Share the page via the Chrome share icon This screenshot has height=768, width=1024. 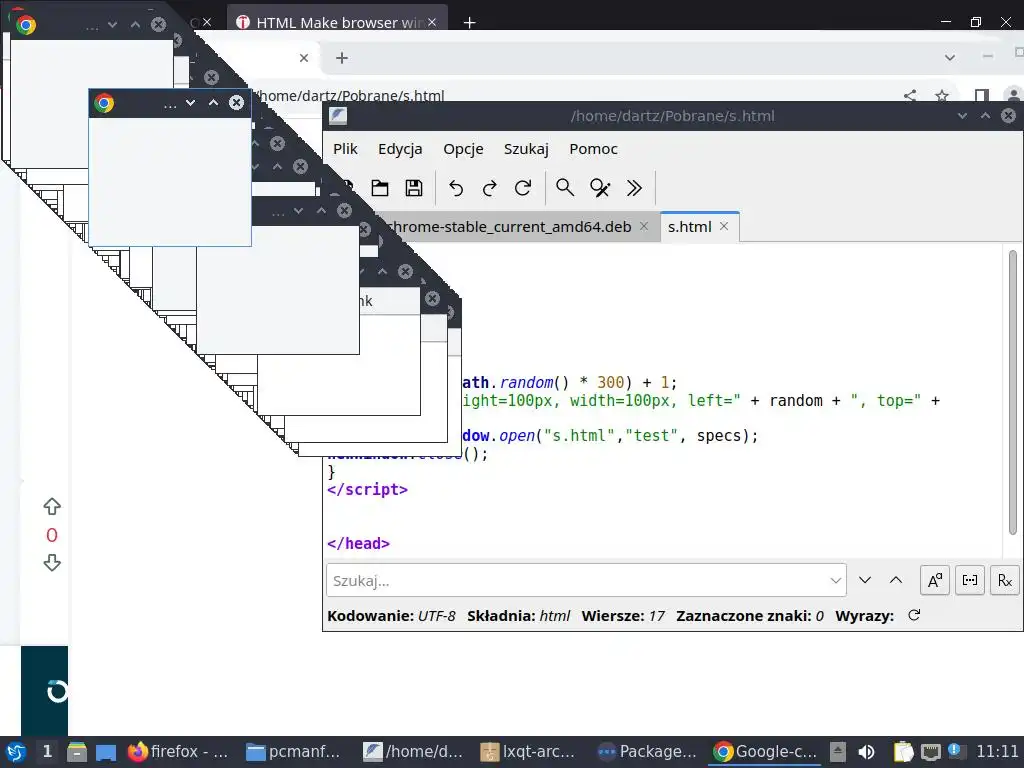pyautogui.click(x=910, y=97)
